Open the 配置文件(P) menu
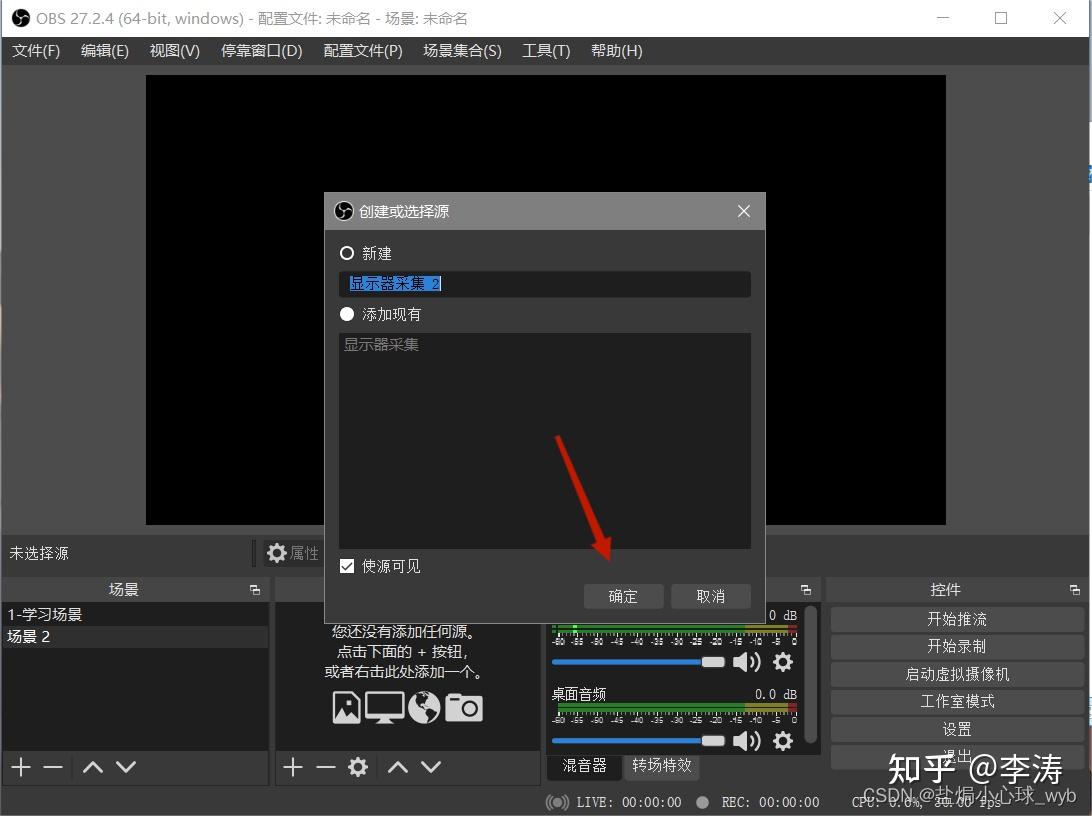 [363, 51]
